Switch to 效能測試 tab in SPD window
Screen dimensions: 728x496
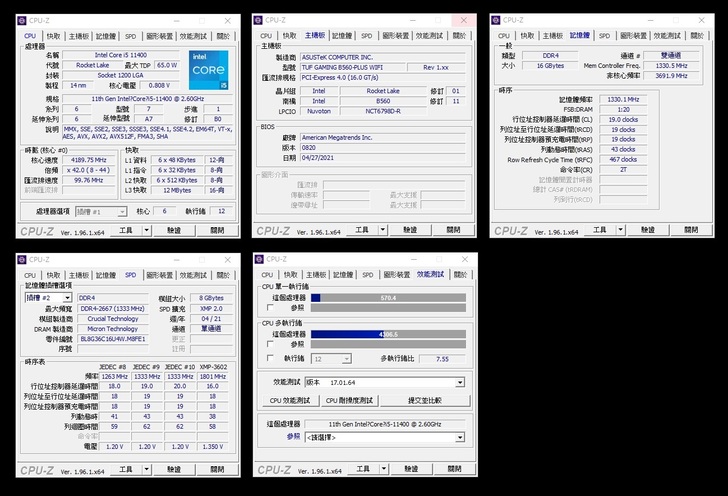[x=193, y=275]
